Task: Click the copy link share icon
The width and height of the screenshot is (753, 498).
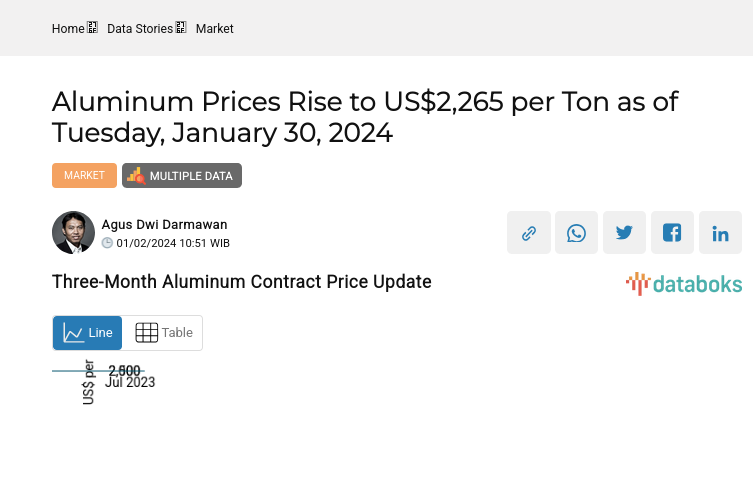Action: point(529,233)
